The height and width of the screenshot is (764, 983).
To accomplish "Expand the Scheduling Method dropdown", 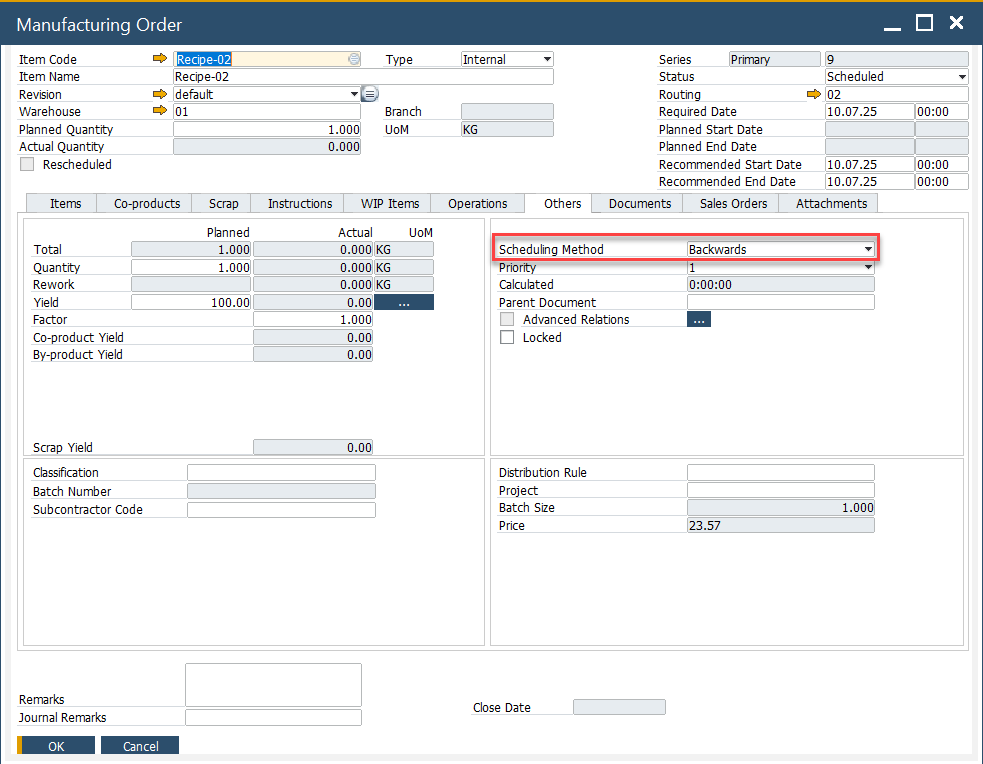I will pos(868,249).
